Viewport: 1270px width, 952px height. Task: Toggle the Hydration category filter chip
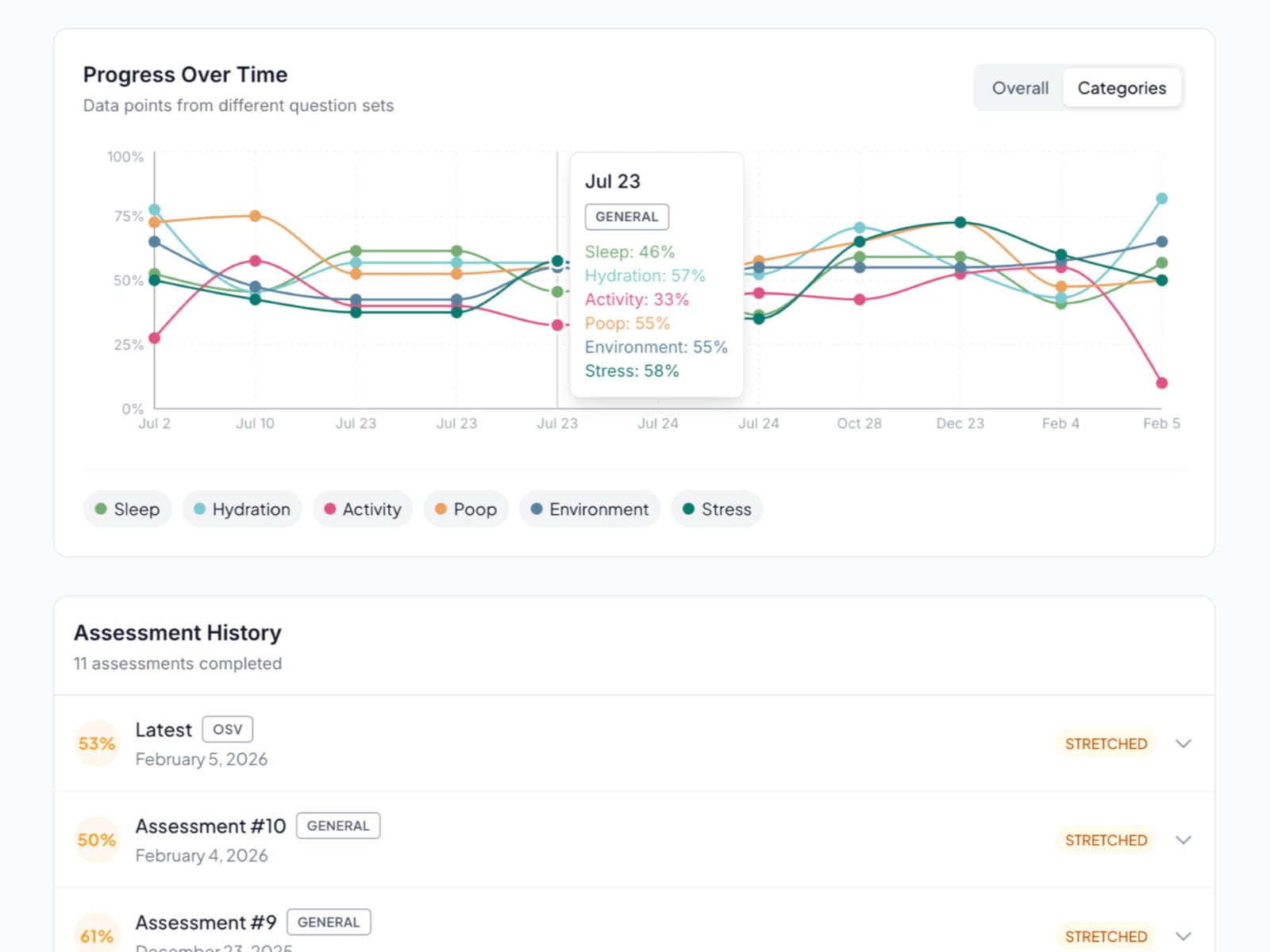click(x=242, y=509)
